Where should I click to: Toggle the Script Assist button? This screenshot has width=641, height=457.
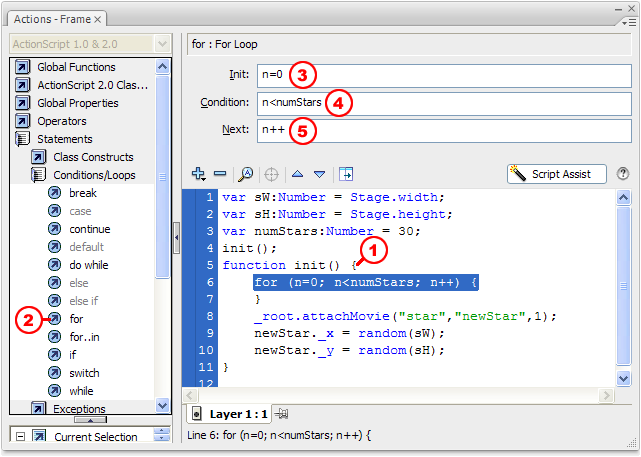556,174
